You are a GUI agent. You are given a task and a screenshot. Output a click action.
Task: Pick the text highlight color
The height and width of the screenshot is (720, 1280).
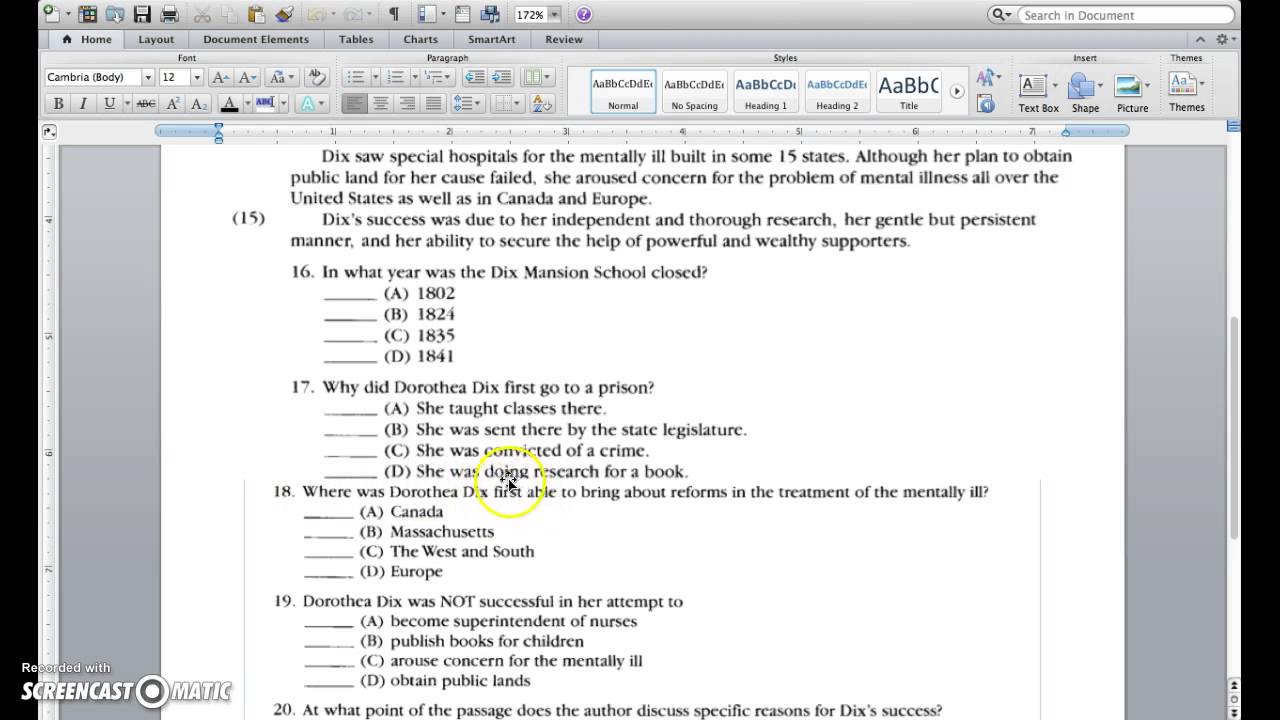pos(265,103)
